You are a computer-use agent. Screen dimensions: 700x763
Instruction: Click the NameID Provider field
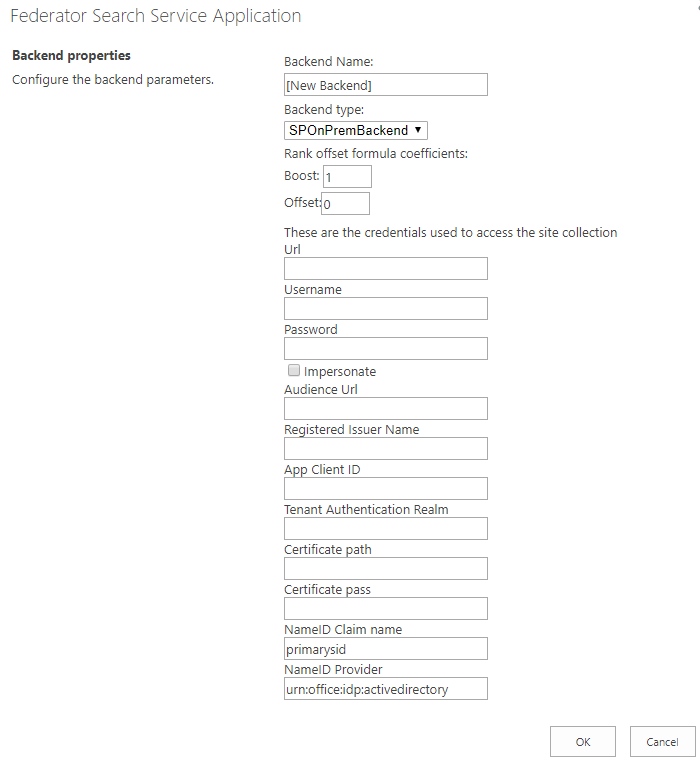pyautogui.click(x=385, y=689)
